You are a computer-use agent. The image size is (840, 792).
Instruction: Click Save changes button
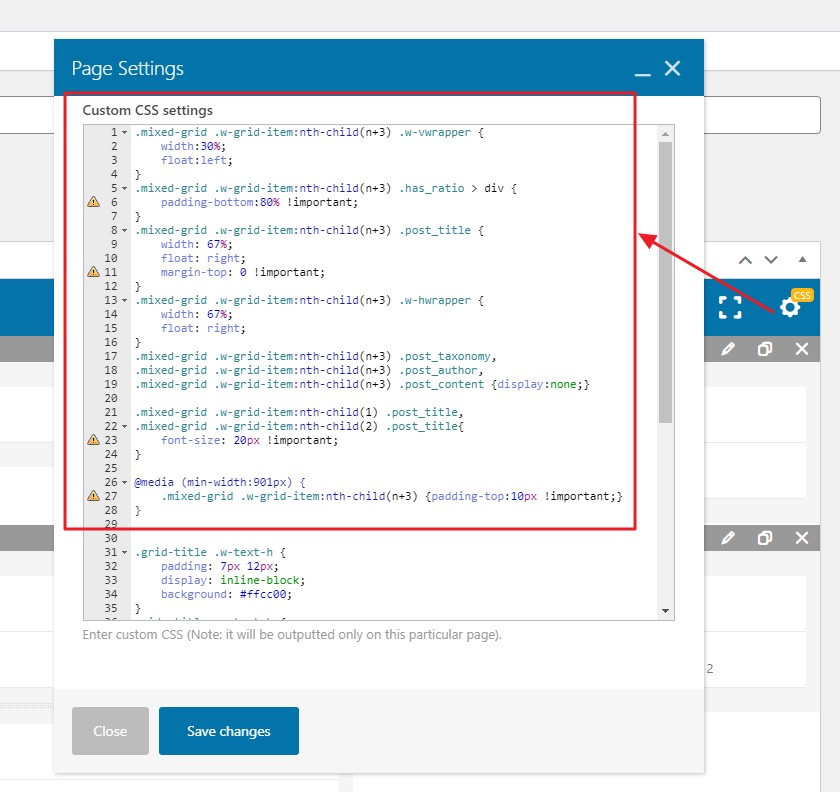pyautogui.click(x=229, y=731)
